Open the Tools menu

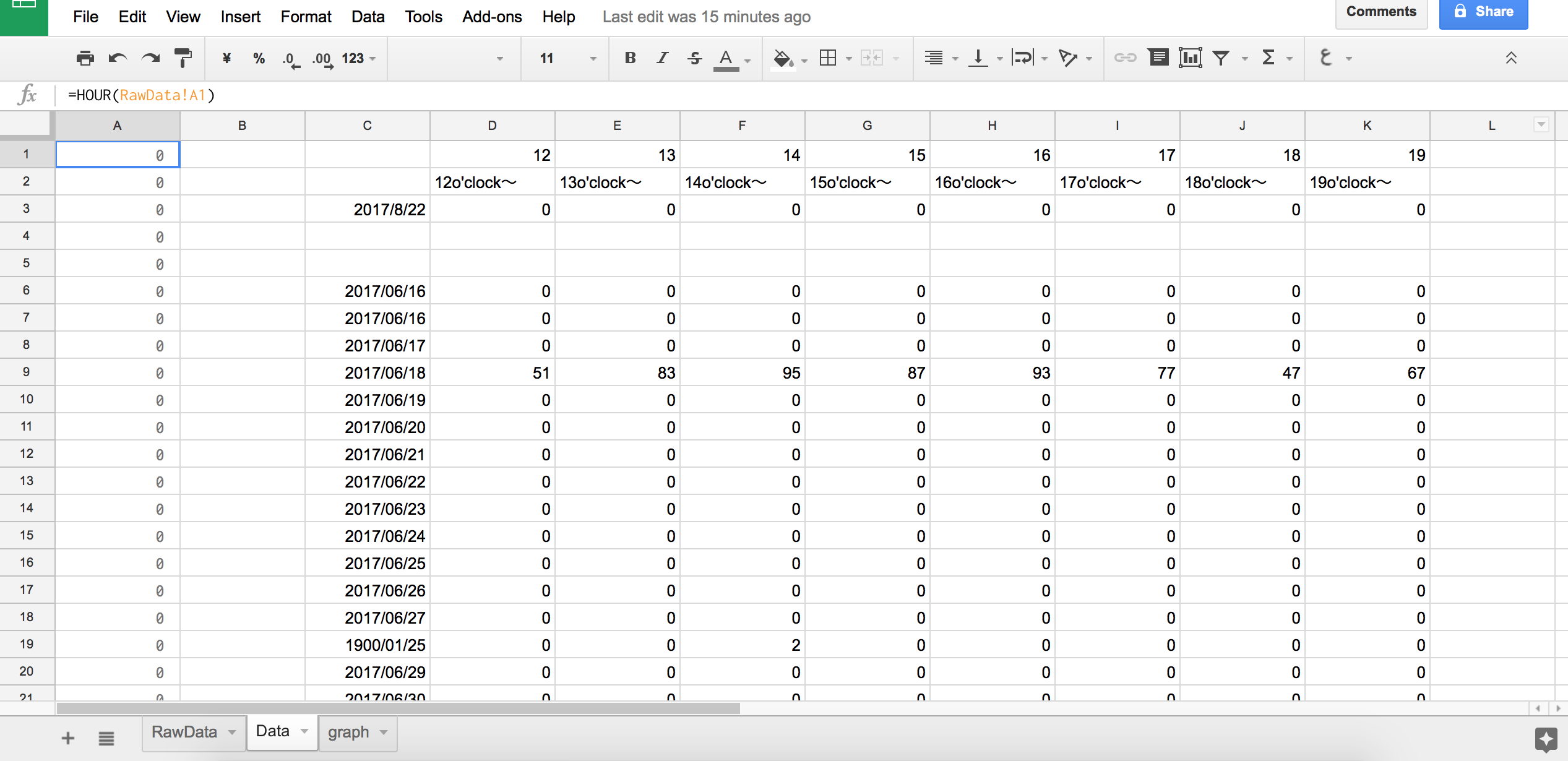pyautogui.click(x=423, y=17)
